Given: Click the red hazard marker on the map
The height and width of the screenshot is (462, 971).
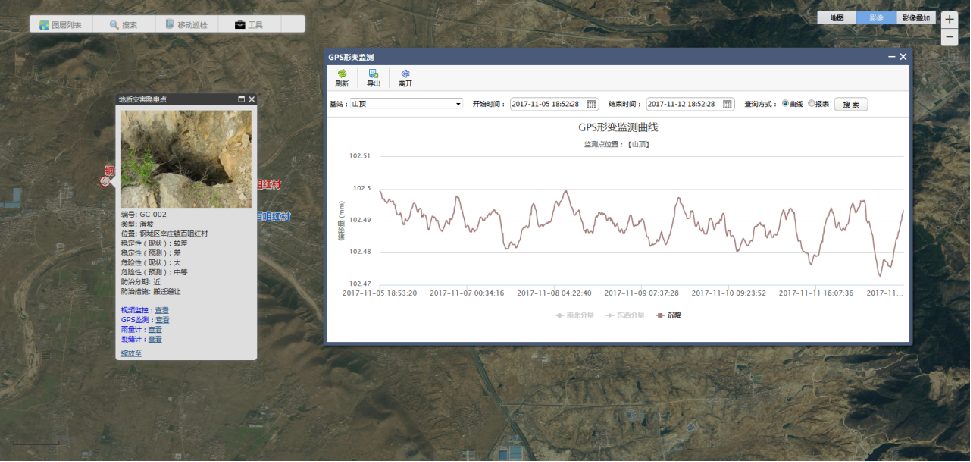Looking at the screenshot, I should (x=105, y=181).
